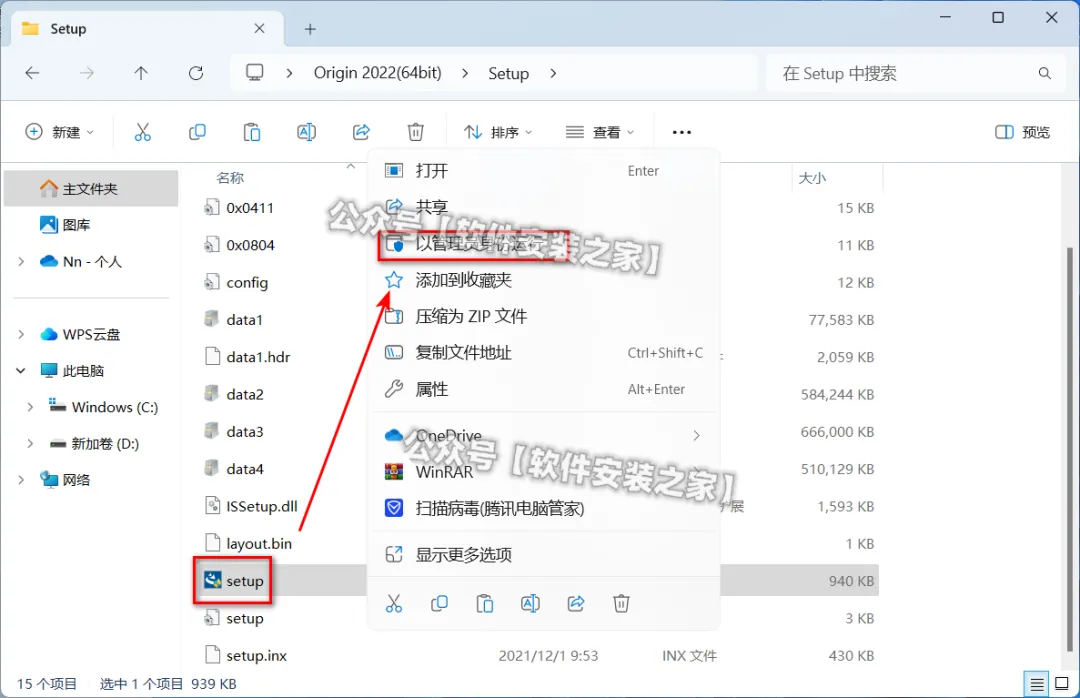Delete from the context menu bottom row

click(621, 604)
